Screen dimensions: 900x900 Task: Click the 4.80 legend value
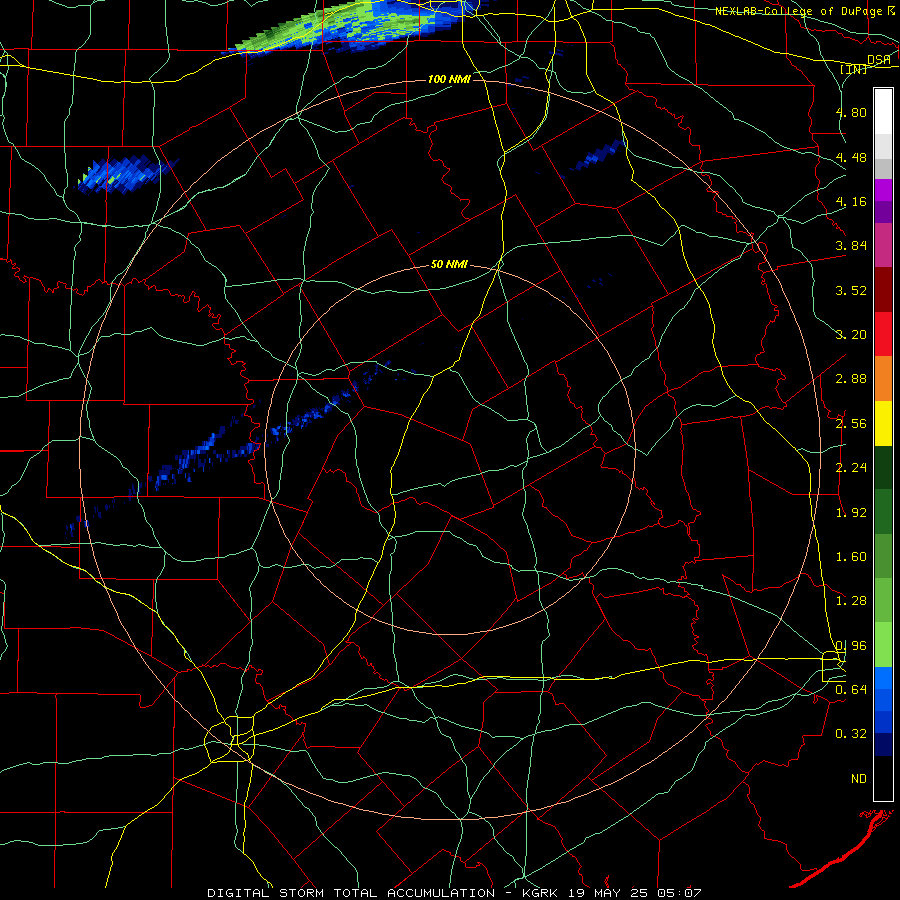point(851,112)
